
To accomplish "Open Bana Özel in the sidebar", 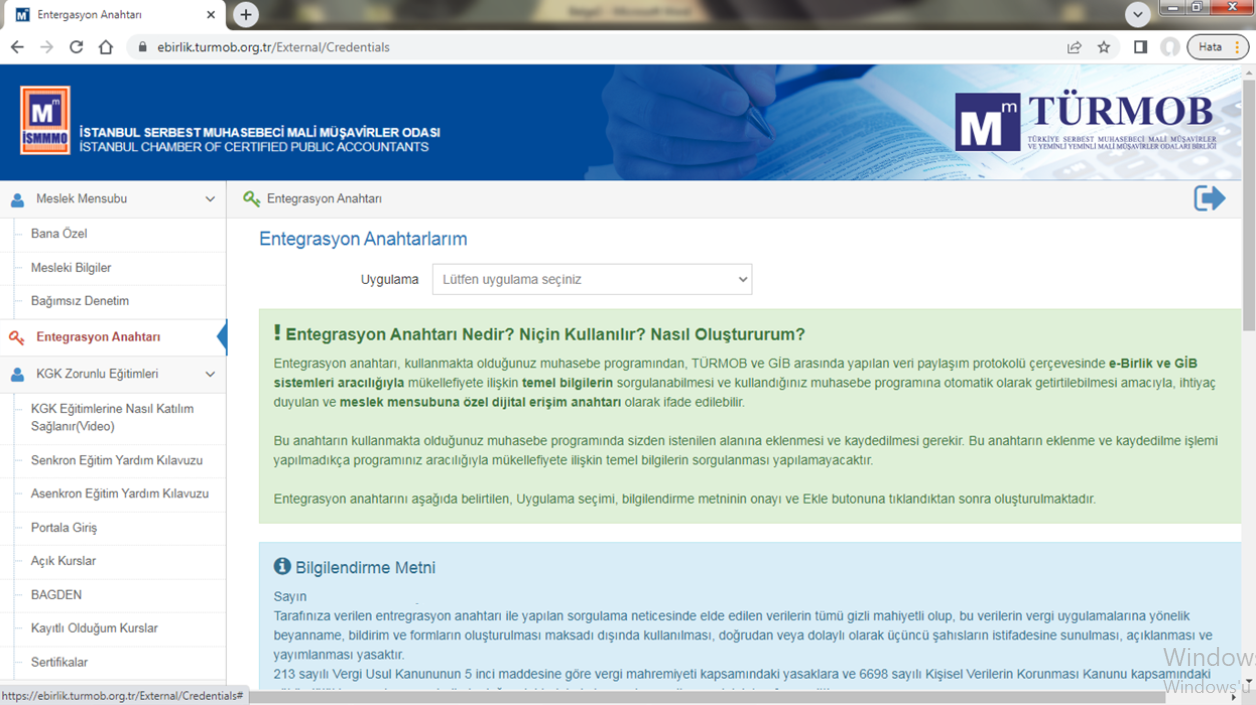I will 59,234.
